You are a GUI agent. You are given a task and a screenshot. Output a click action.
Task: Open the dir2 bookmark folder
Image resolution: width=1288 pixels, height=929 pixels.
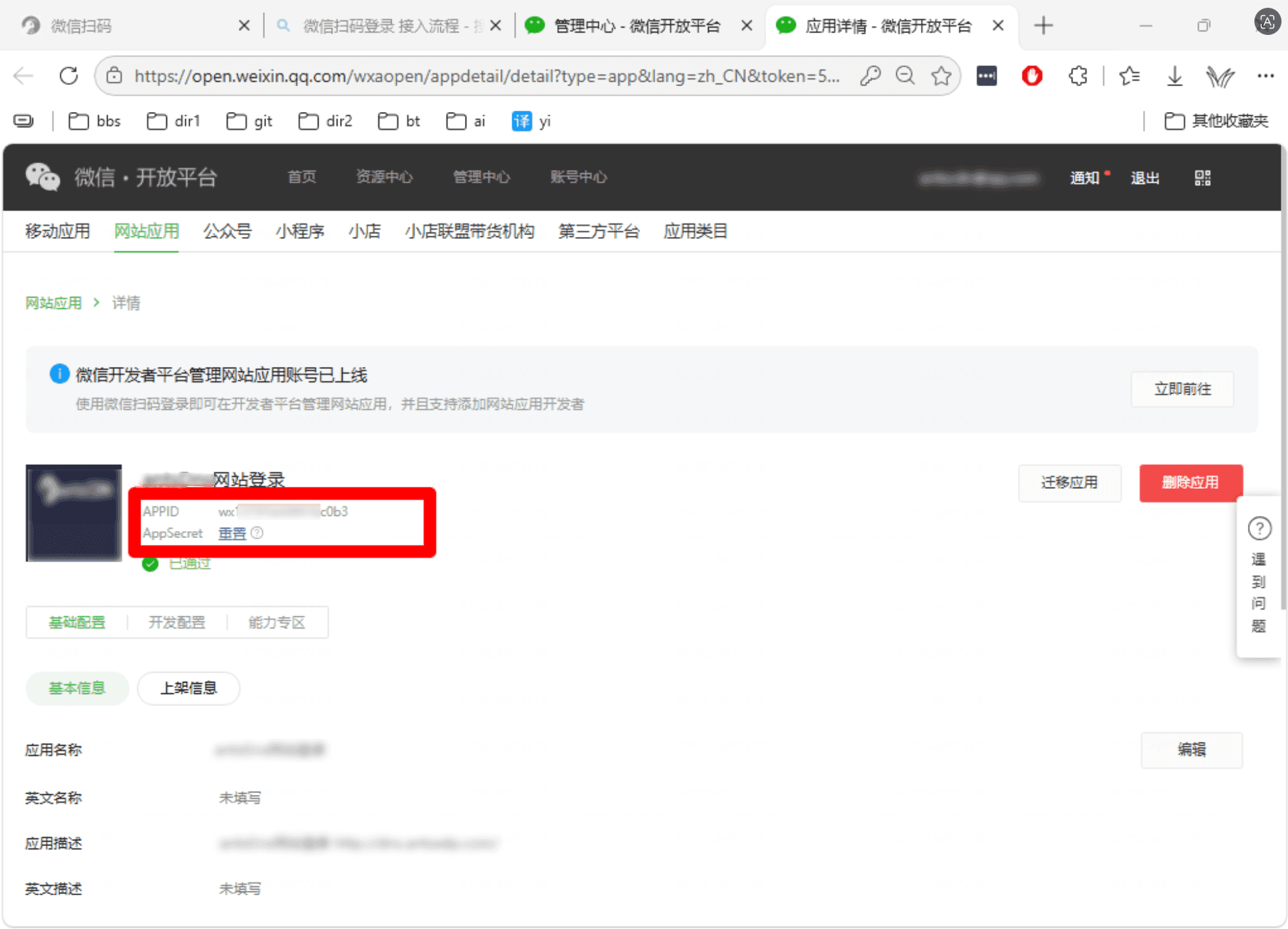(x=326, y=121)
